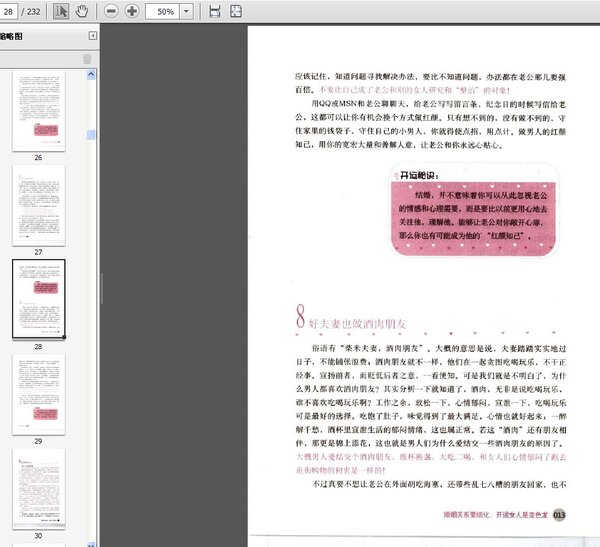Click thumbnail label '30'

tap(38, 536)
